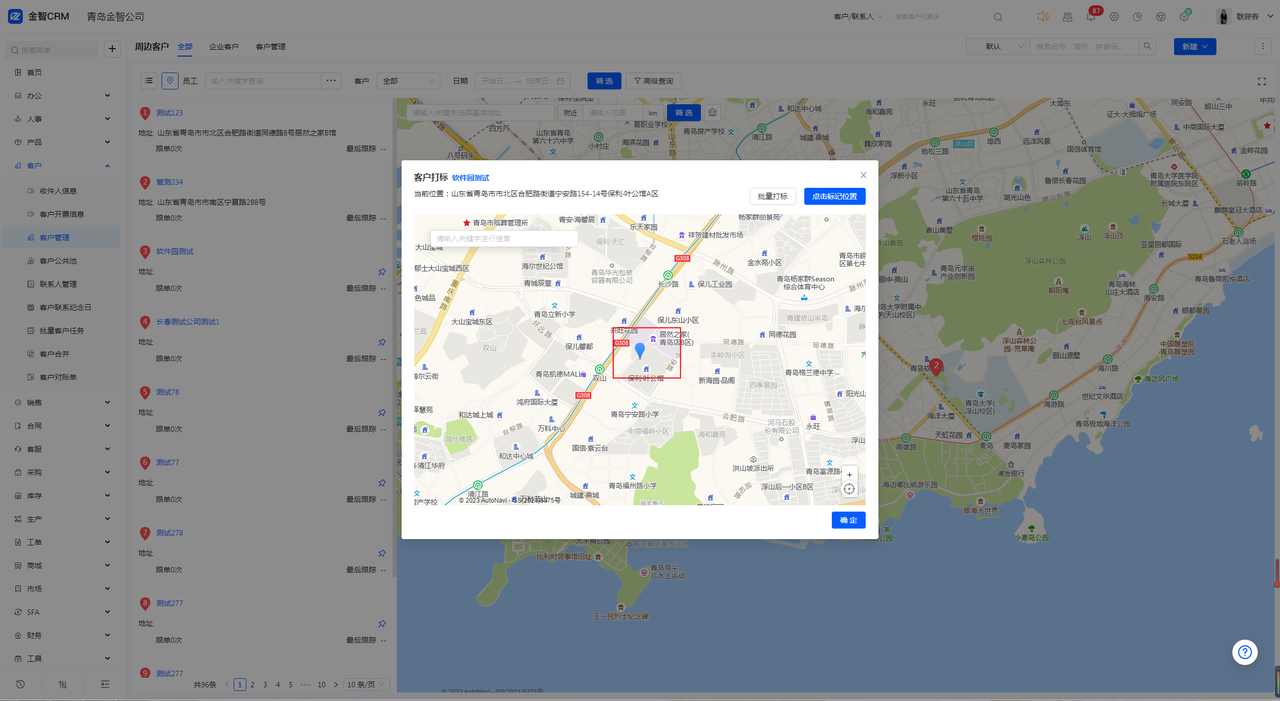Viewport: 1280px width, 701px height.
Task: Click the sort settings icon at sidebar bottom
Action: (x=63, y=684)
